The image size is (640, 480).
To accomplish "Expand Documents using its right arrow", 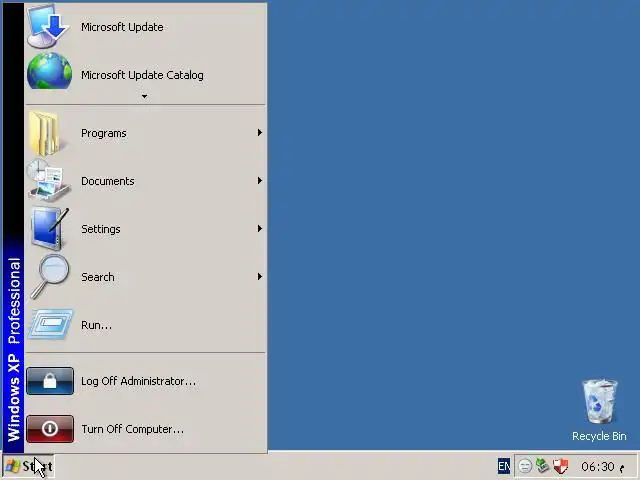I will pyautogui.click(x=260, y=180).
